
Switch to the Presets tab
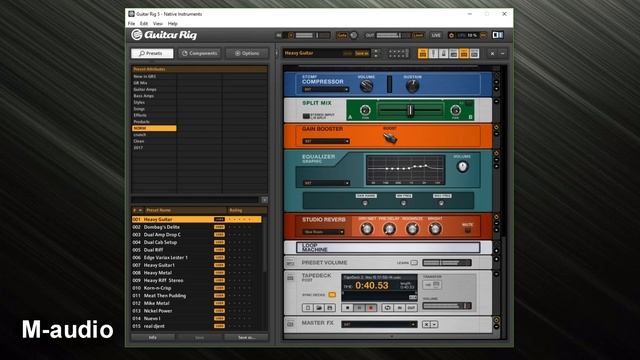pyautogui.click(x=152, y=53)
